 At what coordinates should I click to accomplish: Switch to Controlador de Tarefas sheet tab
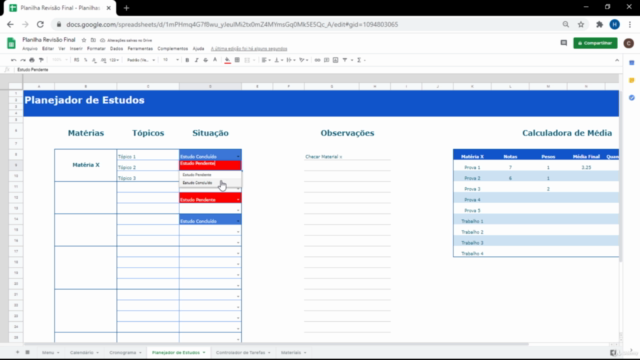click(243, 352)
